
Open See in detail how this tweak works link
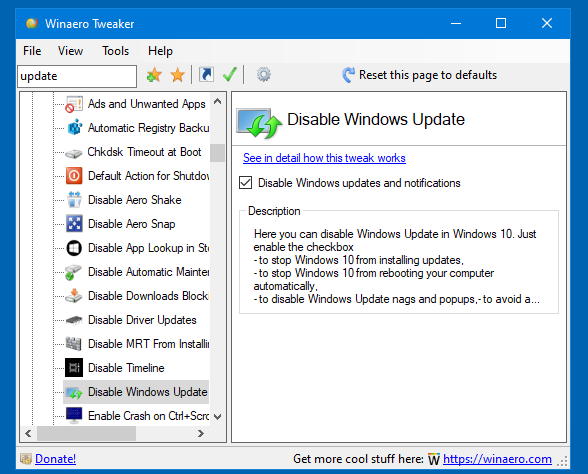[324, 158]
